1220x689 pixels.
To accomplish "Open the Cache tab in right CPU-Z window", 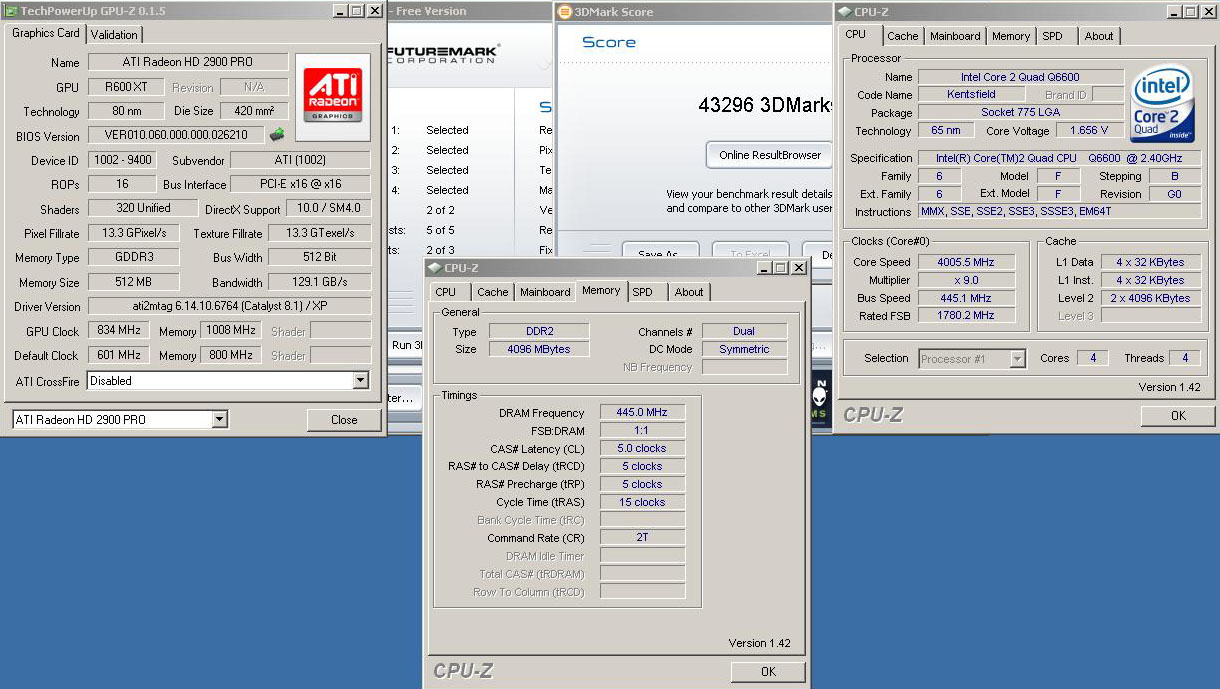I will (x=903, y=36).
